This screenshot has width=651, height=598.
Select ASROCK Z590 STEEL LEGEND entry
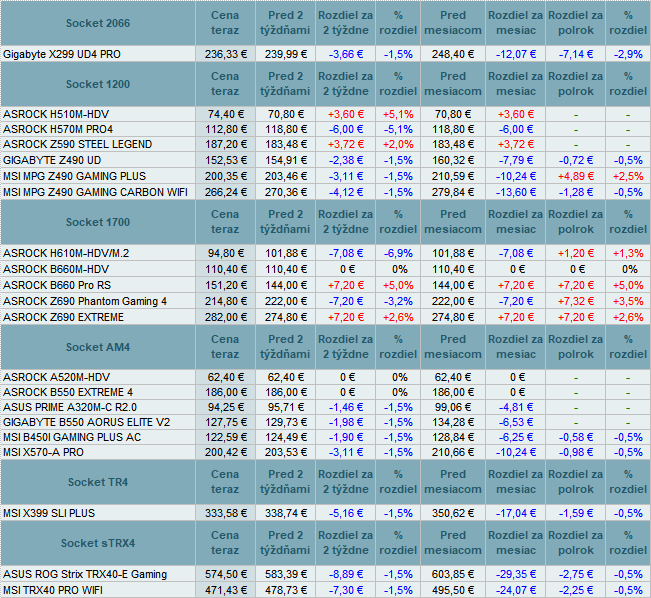click(78, 145)
